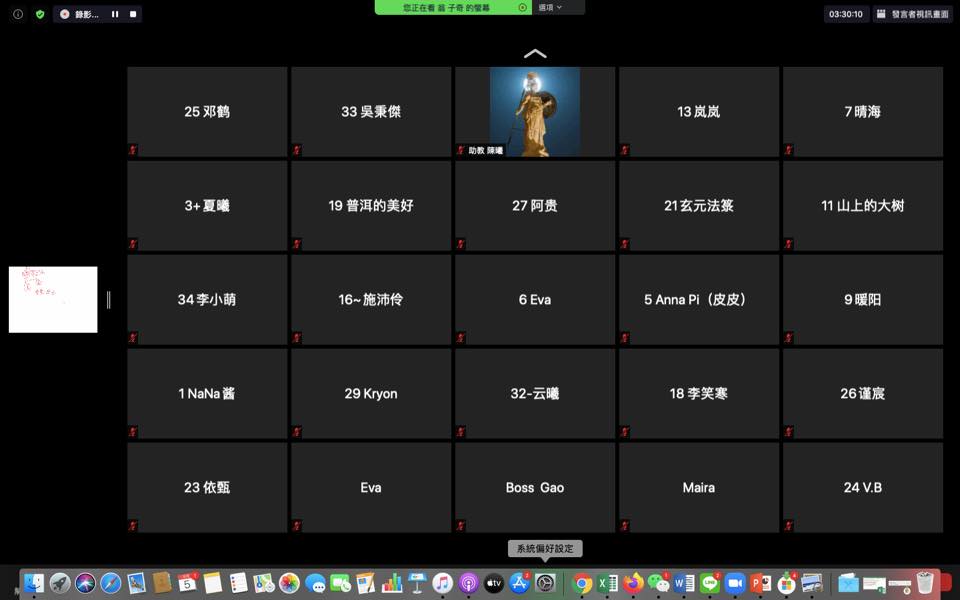
Task: Collapse gallery with the upward chevron
Action: tap(535, 54)
